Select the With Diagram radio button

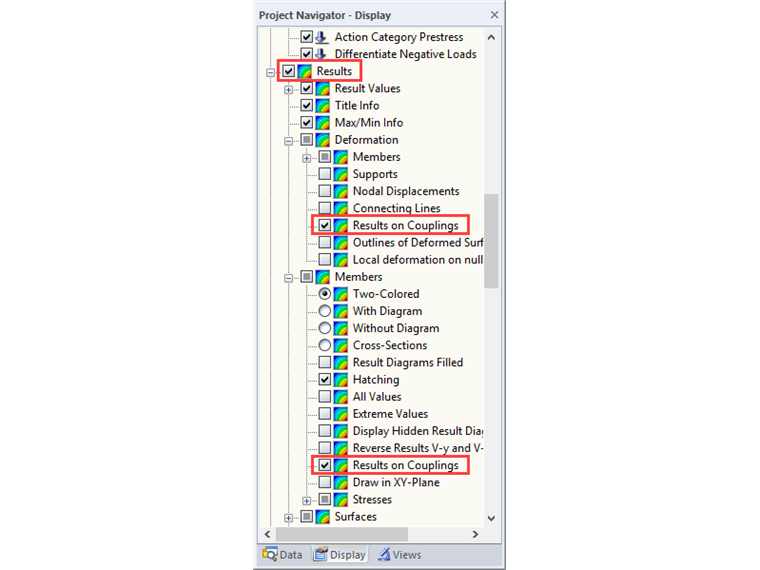click(x=325, y=311)
